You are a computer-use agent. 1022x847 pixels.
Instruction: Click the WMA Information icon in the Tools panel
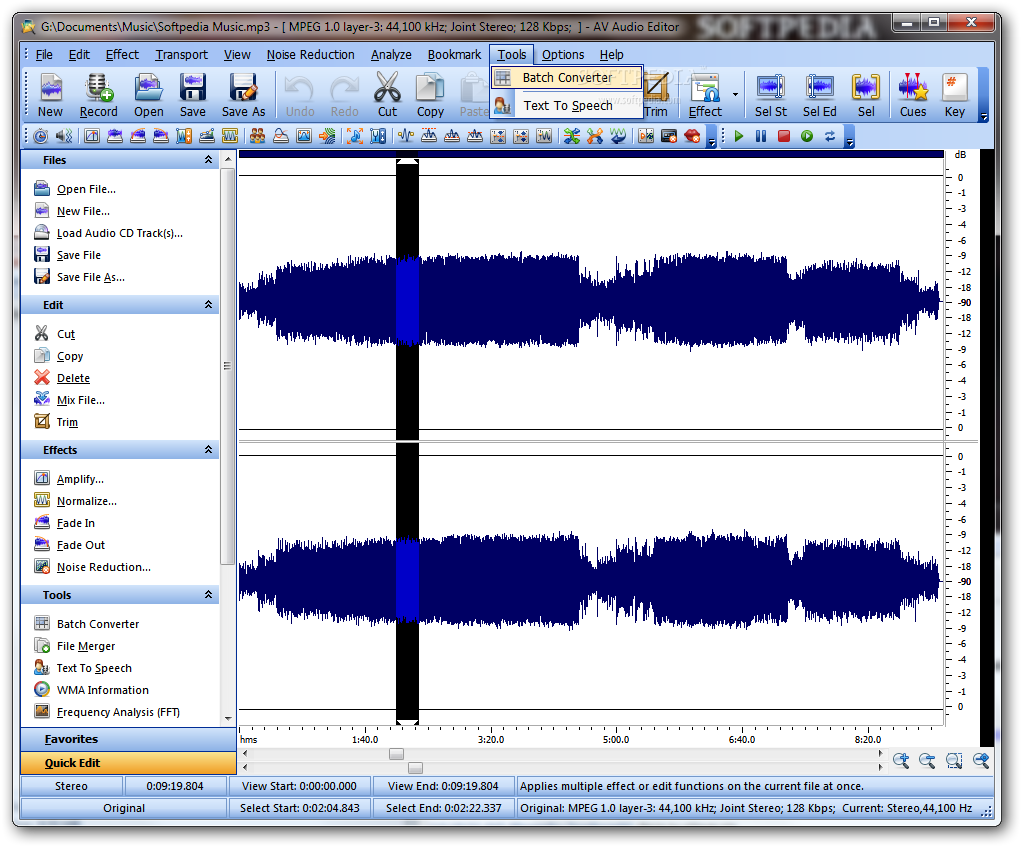pyautogui.click(x=42, y=689)
